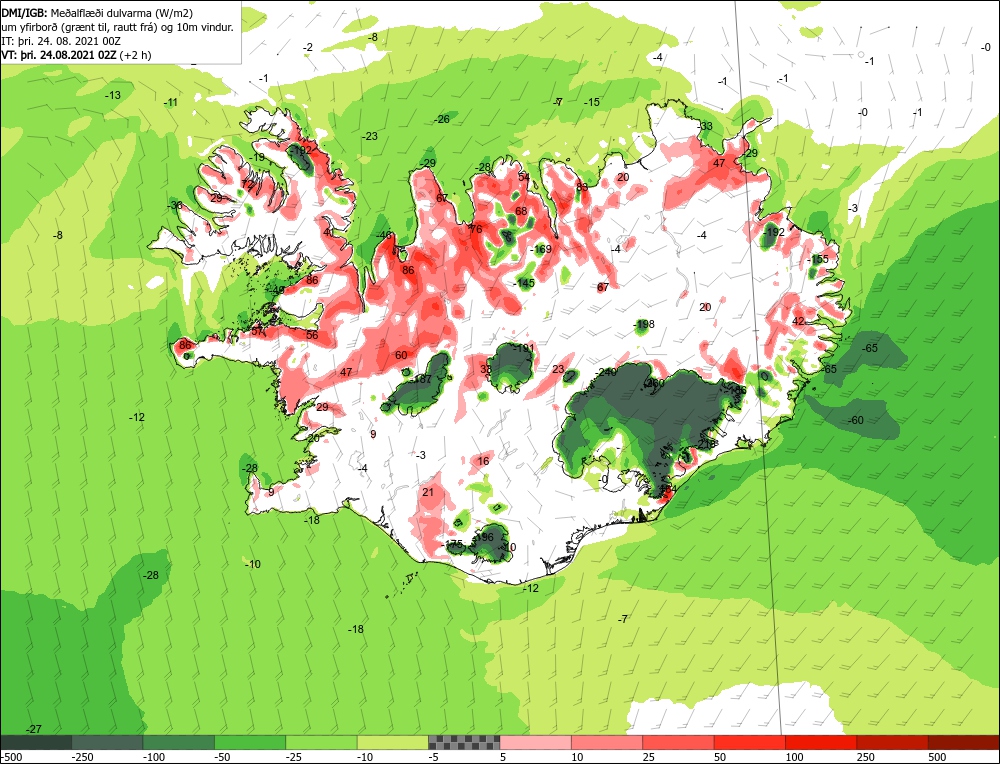
Task: Select the legend swatch between -250 and -100
Action: click(108, 742)
